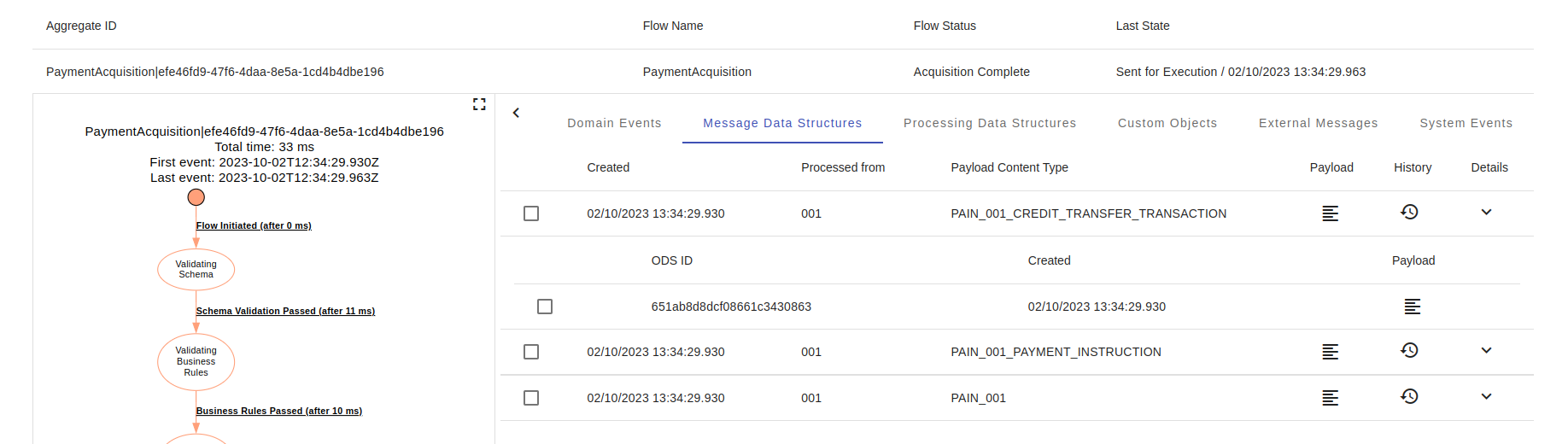Screen dimensions: 1568x444
Task: View payload of ODS ID 651ab8d8dcf08661c3430863
Action: [x=1412, y=307]
